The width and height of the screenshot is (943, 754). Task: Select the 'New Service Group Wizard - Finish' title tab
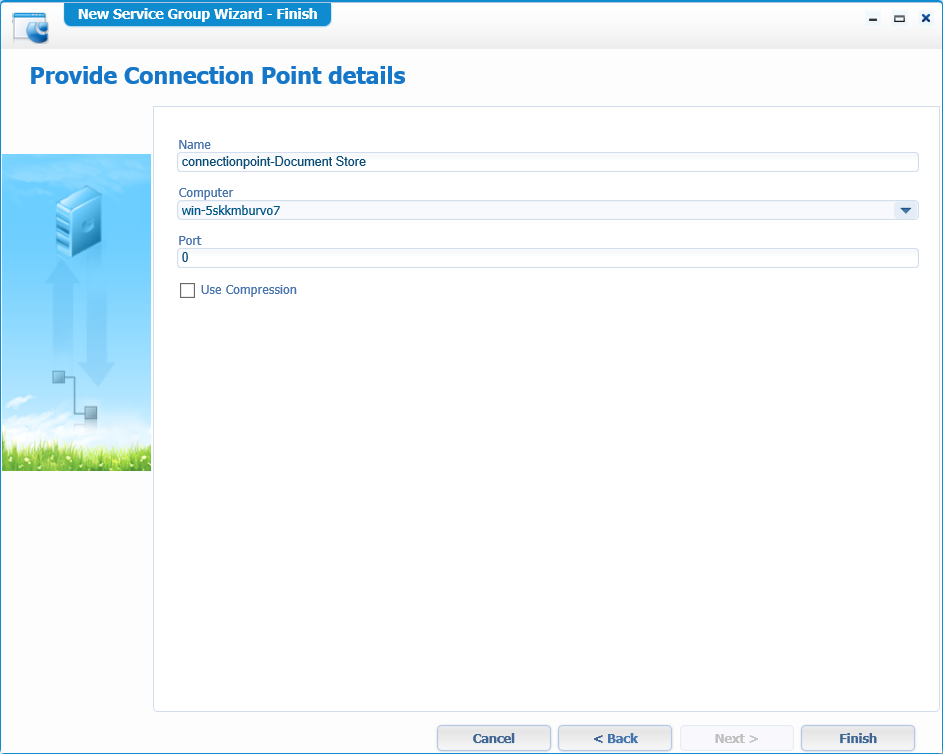click(x=197, y=14)
